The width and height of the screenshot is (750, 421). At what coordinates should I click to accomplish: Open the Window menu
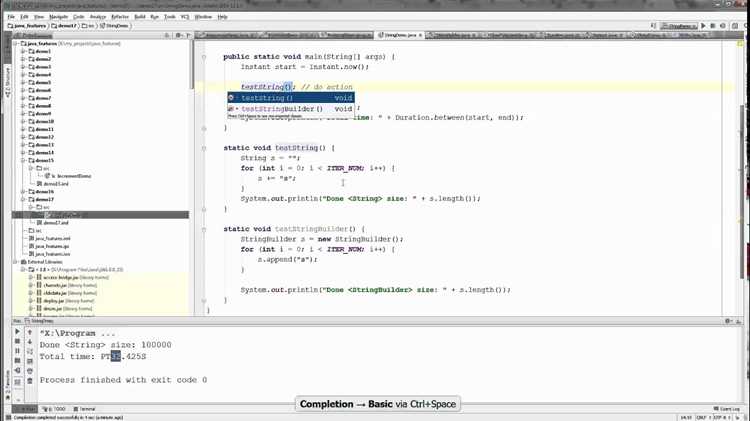203,17
